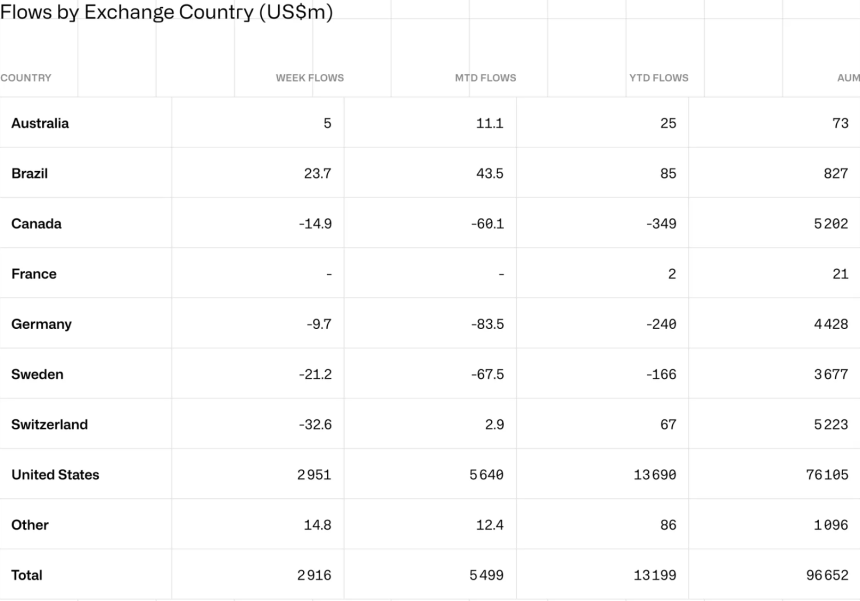Click United States week flows value 2951
The image size is (860, 601).
click(x=314, y=475)
